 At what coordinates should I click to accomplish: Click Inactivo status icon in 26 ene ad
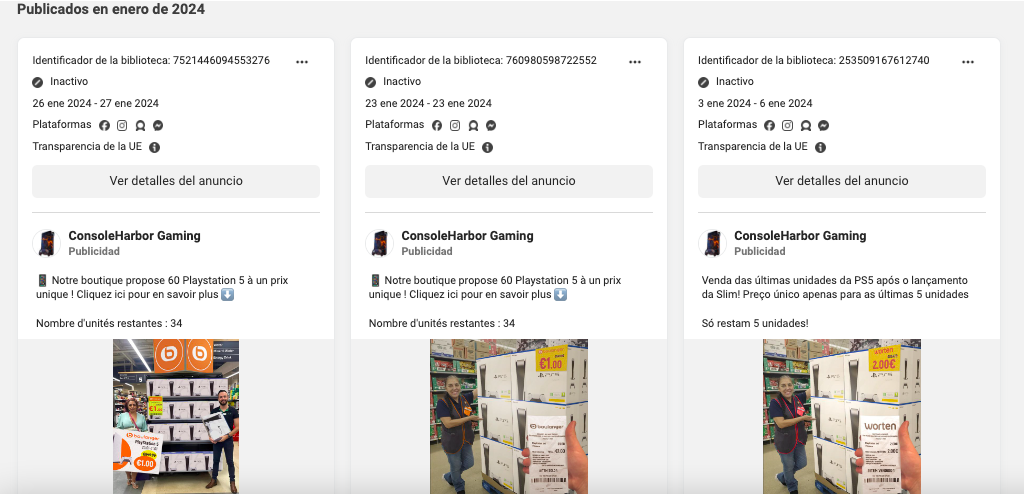pos(38,82)
